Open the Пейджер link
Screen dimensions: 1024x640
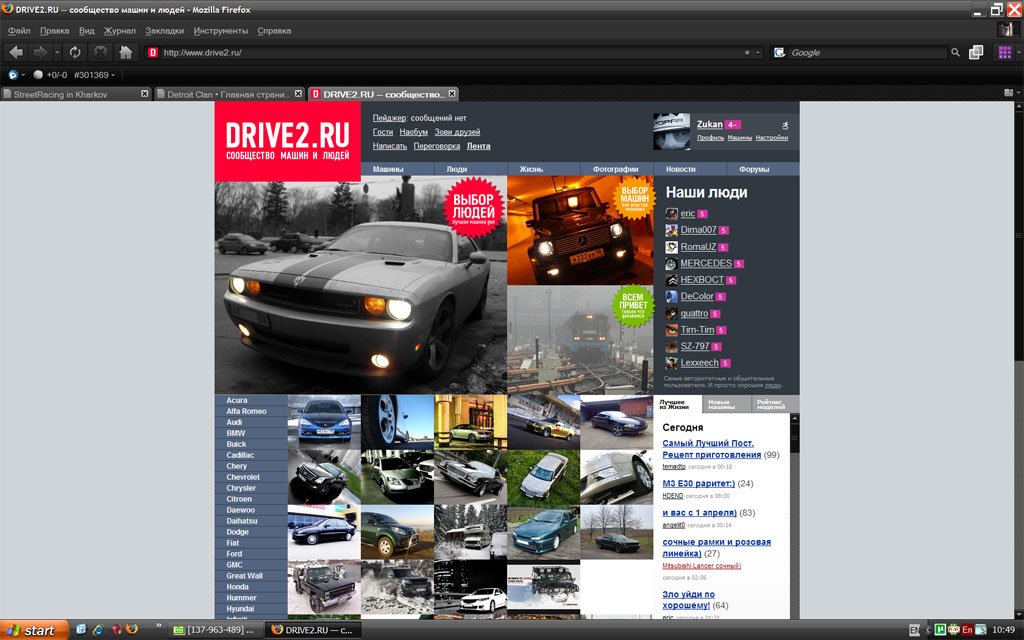pos(389,118)
